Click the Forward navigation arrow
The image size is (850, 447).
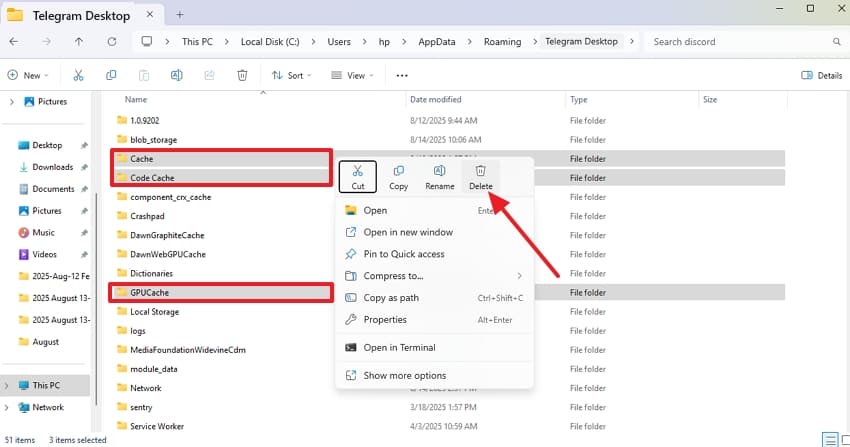tap(47, 42)
